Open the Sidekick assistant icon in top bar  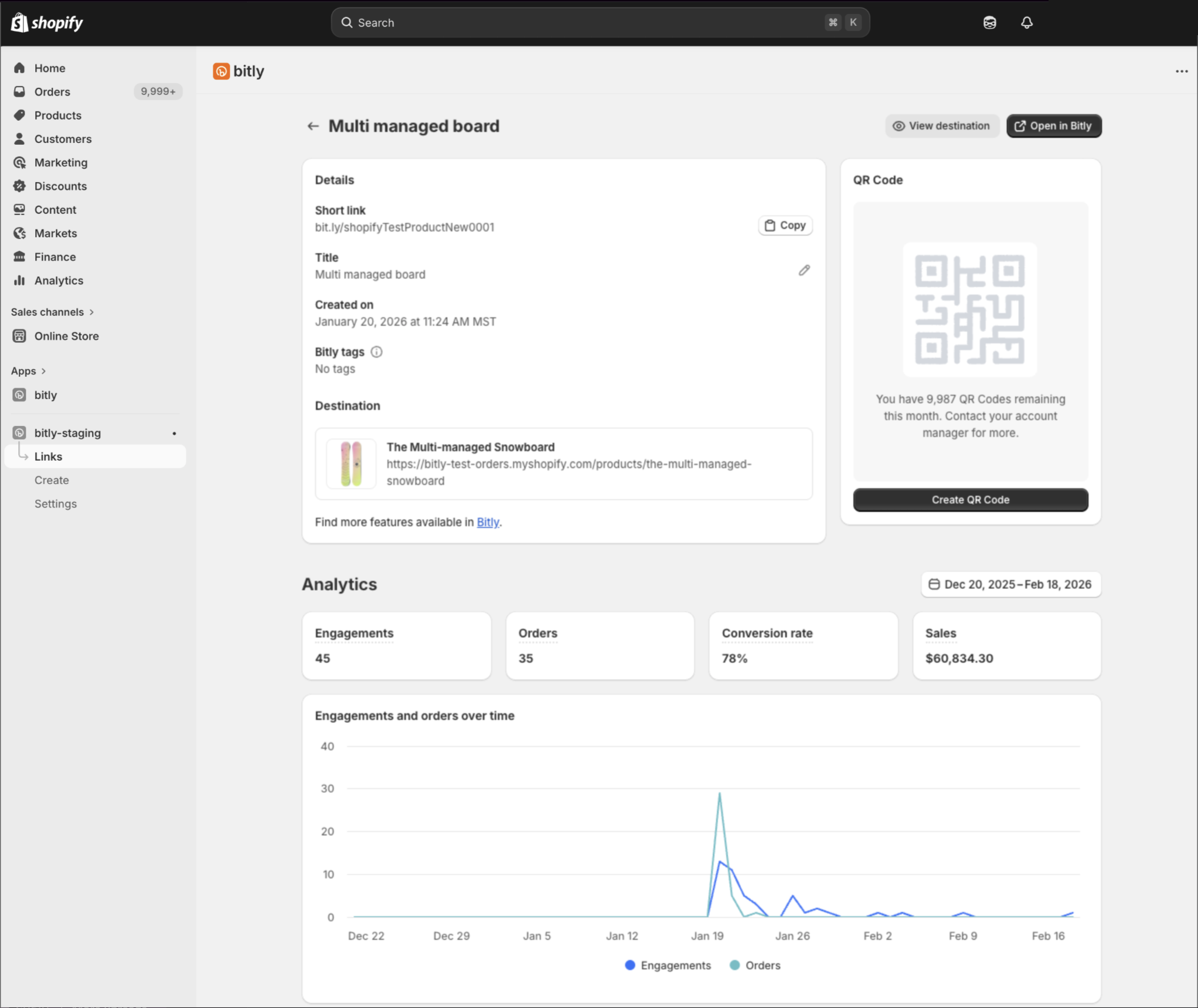[x=989, y=22]
